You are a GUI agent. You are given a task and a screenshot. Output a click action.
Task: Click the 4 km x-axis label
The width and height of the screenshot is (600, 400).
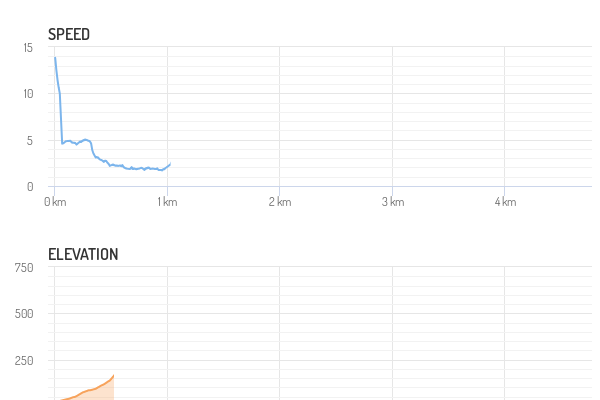505,202
